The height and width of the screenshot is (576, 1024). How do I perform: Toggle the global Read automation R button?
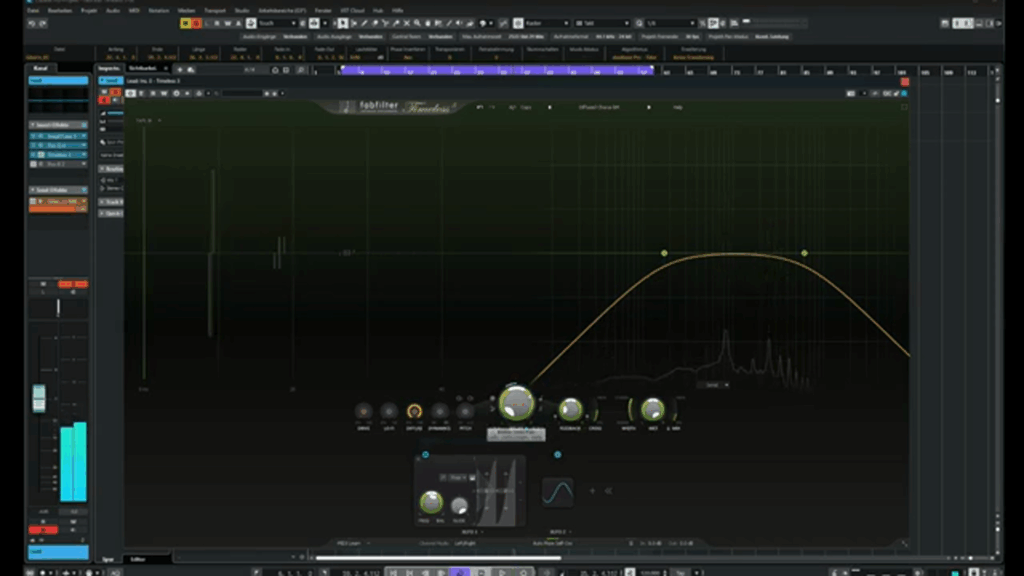pos(217,24)
